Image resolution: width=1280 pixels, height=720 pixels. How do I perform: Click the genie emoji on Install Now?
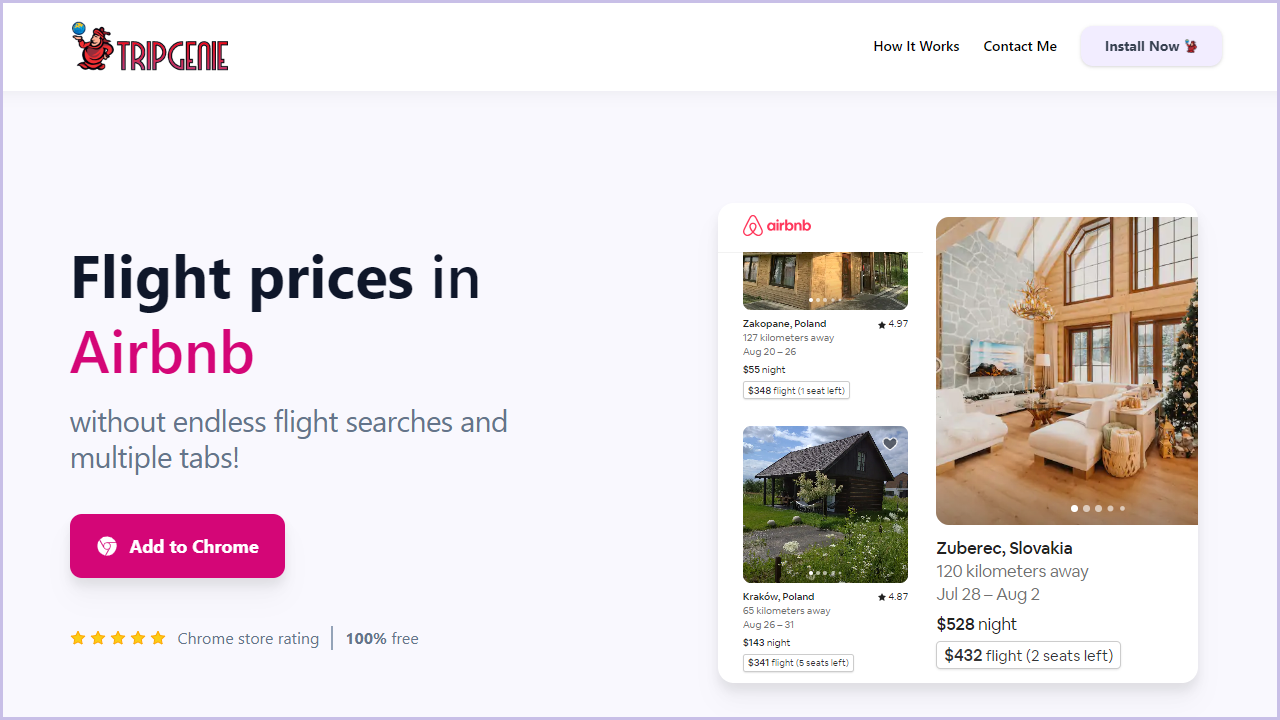(x=1190, y=46)
